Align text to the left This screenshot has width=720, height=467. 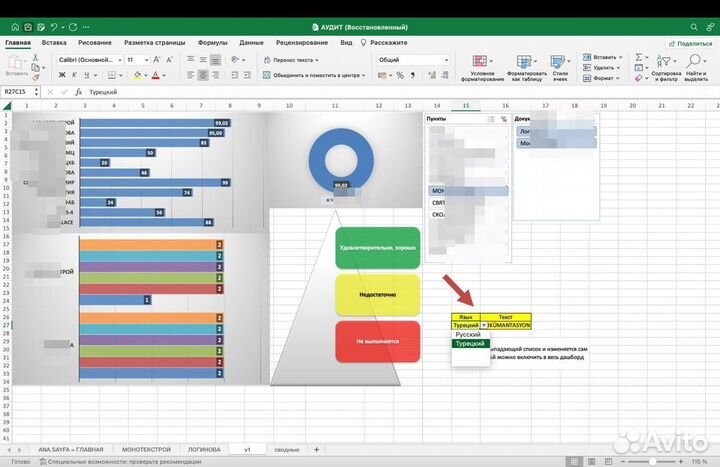tap(191, 75)
